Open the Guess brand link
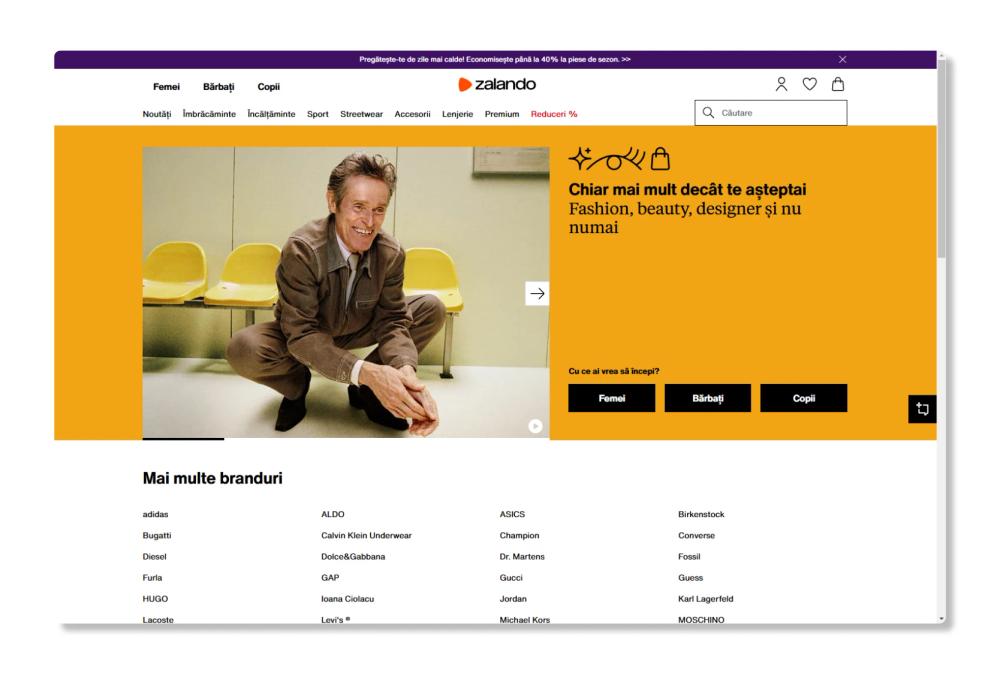This screenshot has height=674, width=1000. pyautogui.click(x=691, y=578)
